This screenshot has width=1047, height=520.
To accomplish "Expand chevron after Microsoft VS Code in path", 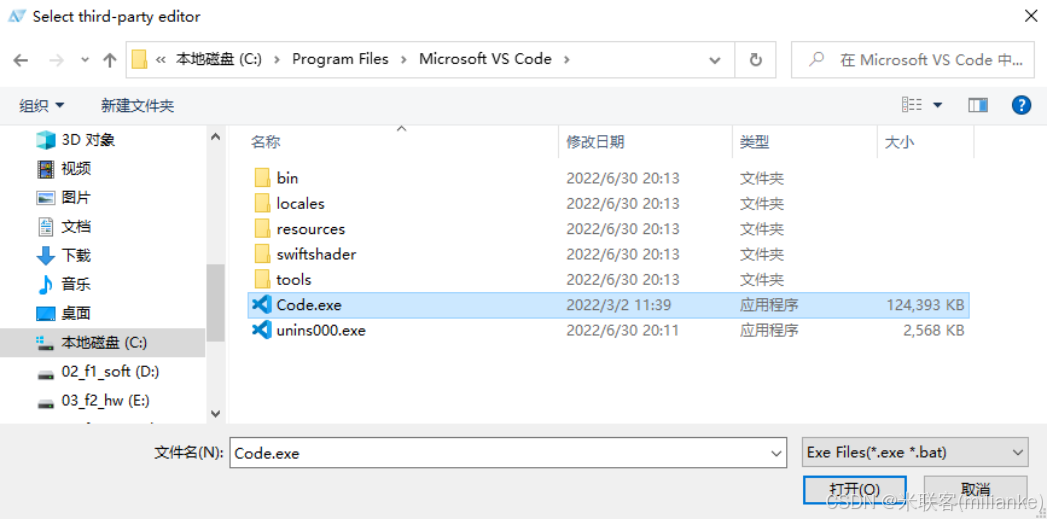I will 567,59.
